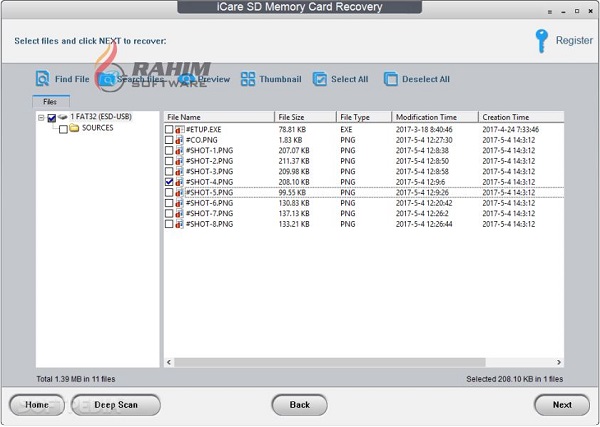Screen dimensions: 600x427
Task: Click the file icon of #SHOT-4.PNG
Action: click(x=179, y=182)
